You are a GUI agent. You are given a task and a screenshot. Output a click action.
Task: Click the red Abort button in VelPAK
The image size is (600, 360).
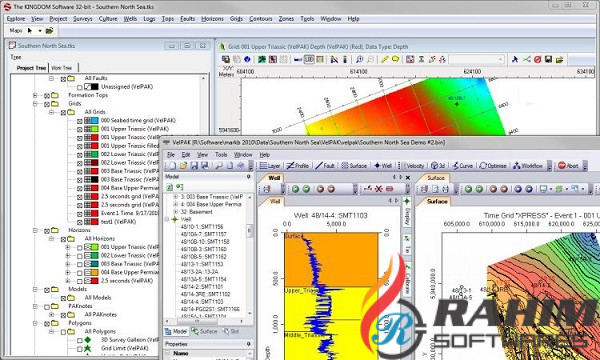(568, 166)
